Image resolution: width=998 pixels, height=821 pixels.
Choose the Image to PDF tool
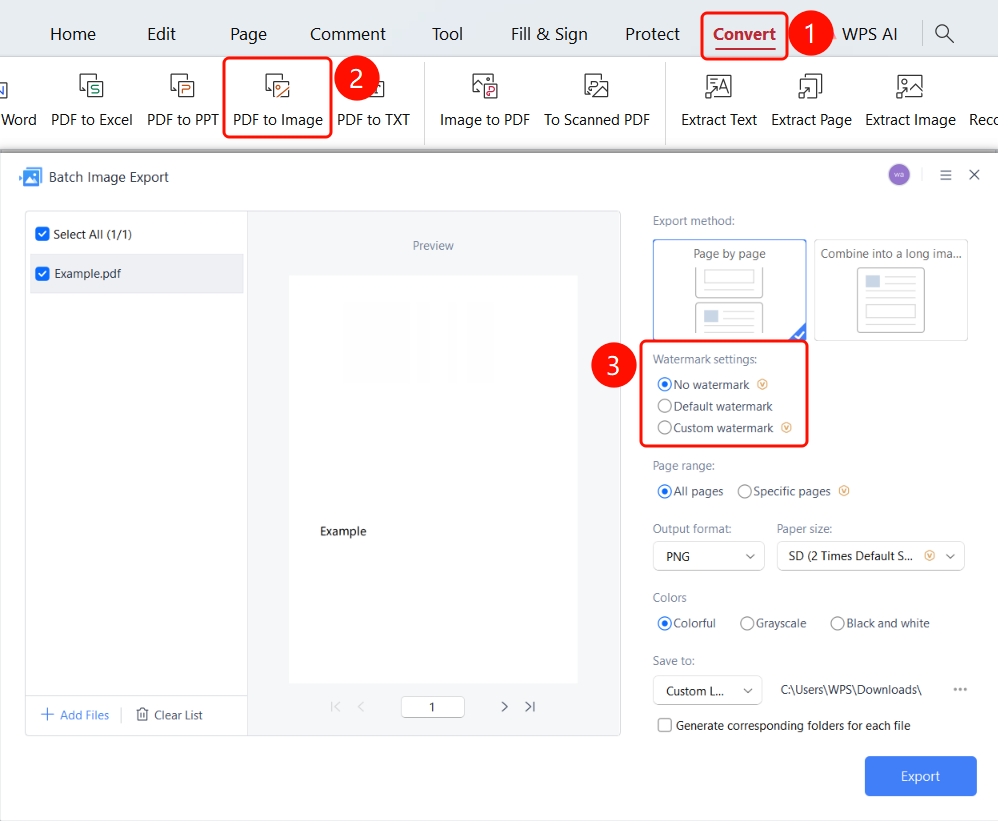484,101
